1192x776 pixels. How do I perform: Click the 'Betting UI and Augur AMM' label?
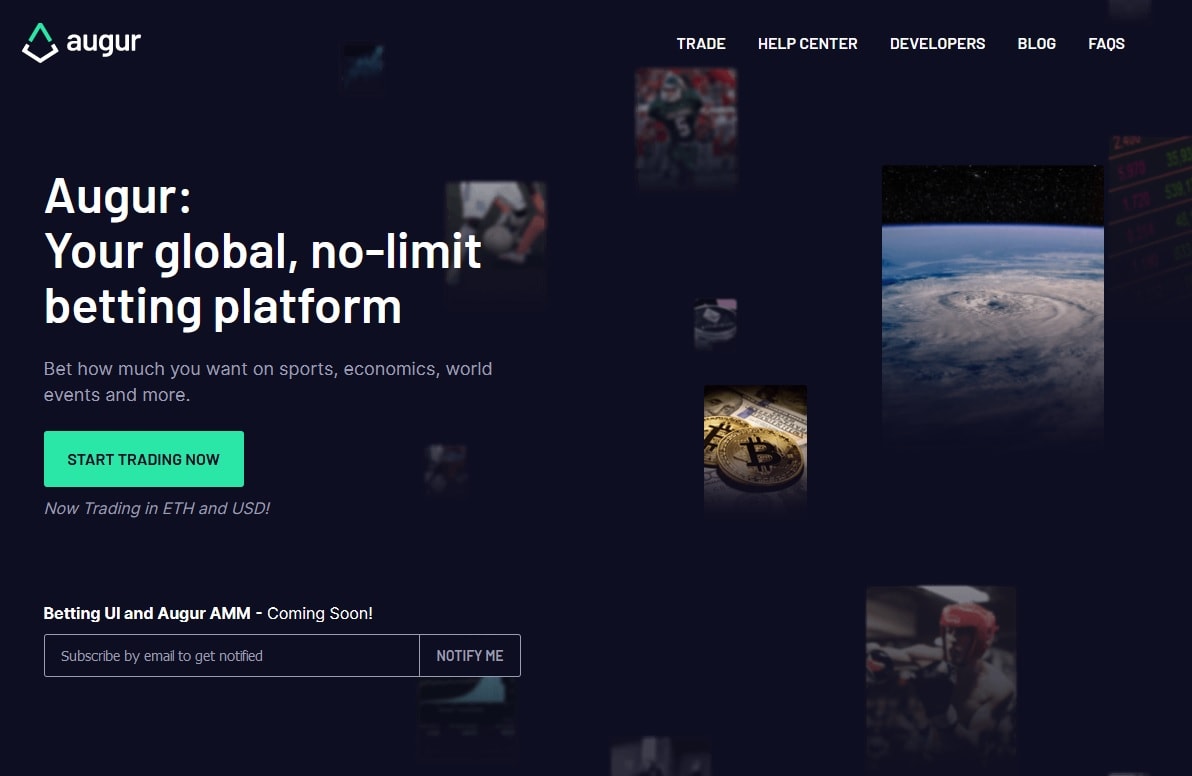(x=147, y=613)
